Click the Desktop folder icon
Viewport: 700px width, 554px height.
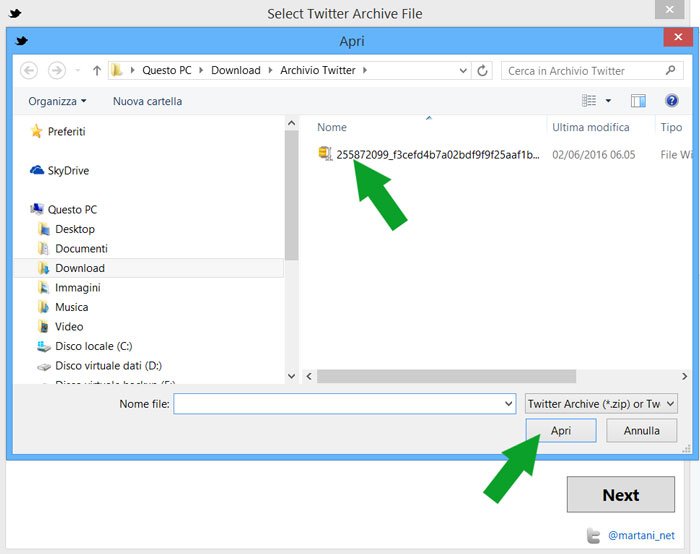coord(44,229)
